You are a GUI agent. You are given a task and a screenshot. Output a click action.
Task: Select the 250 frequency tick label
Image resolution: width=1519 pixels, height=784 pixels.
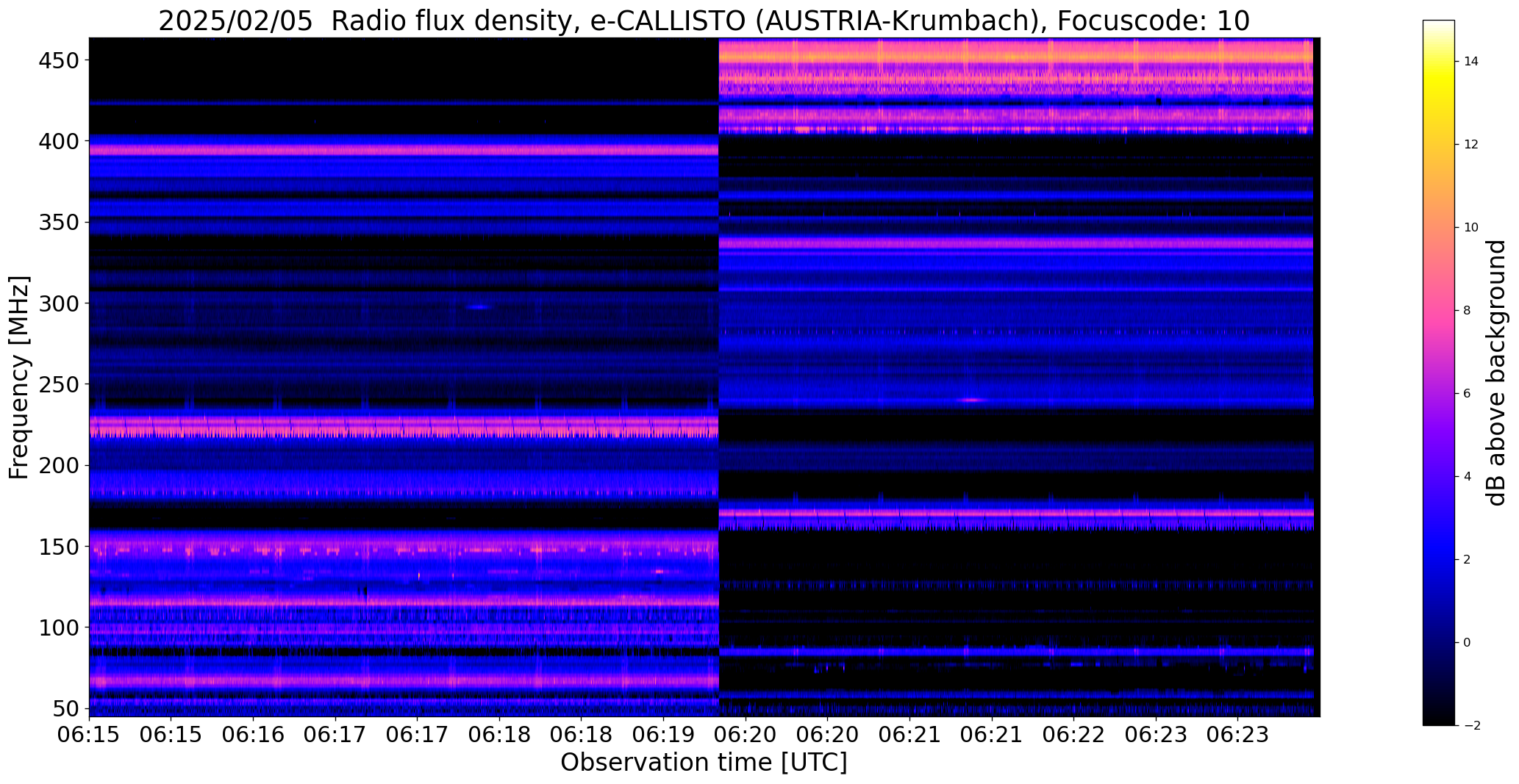tap(58, 384)
